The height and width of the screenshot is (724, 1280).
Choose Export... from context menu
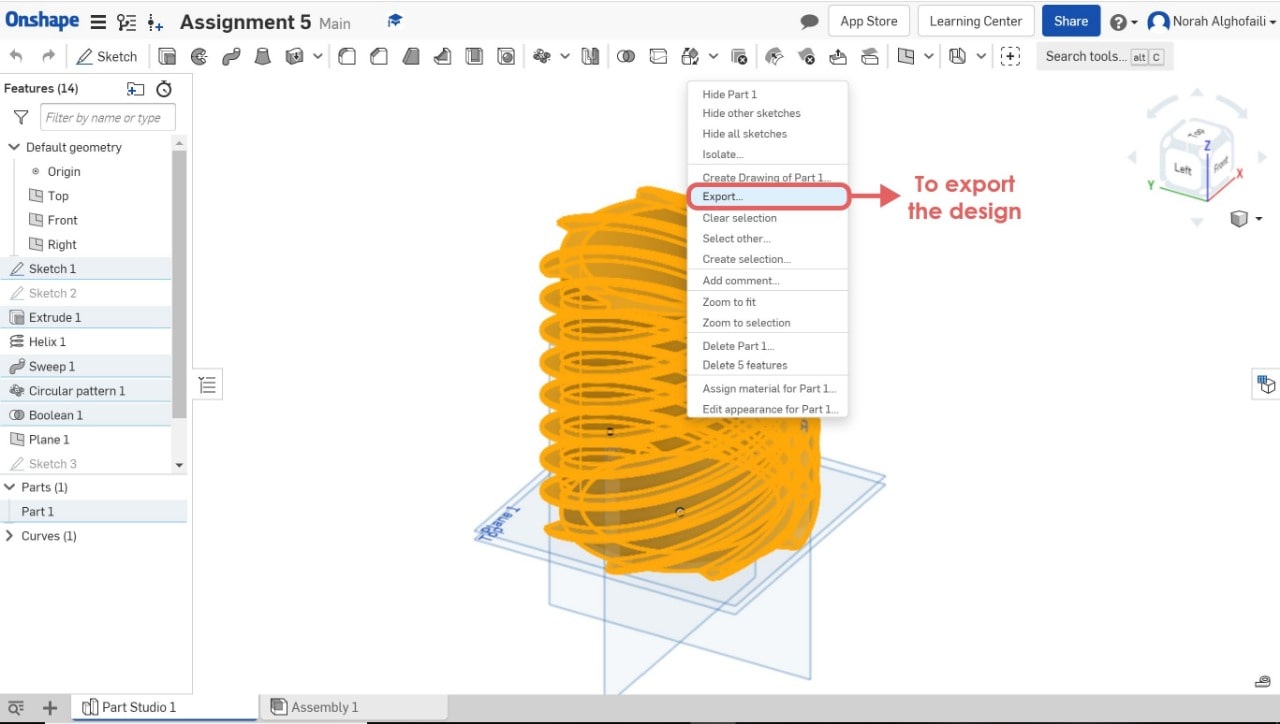point(768,197)
